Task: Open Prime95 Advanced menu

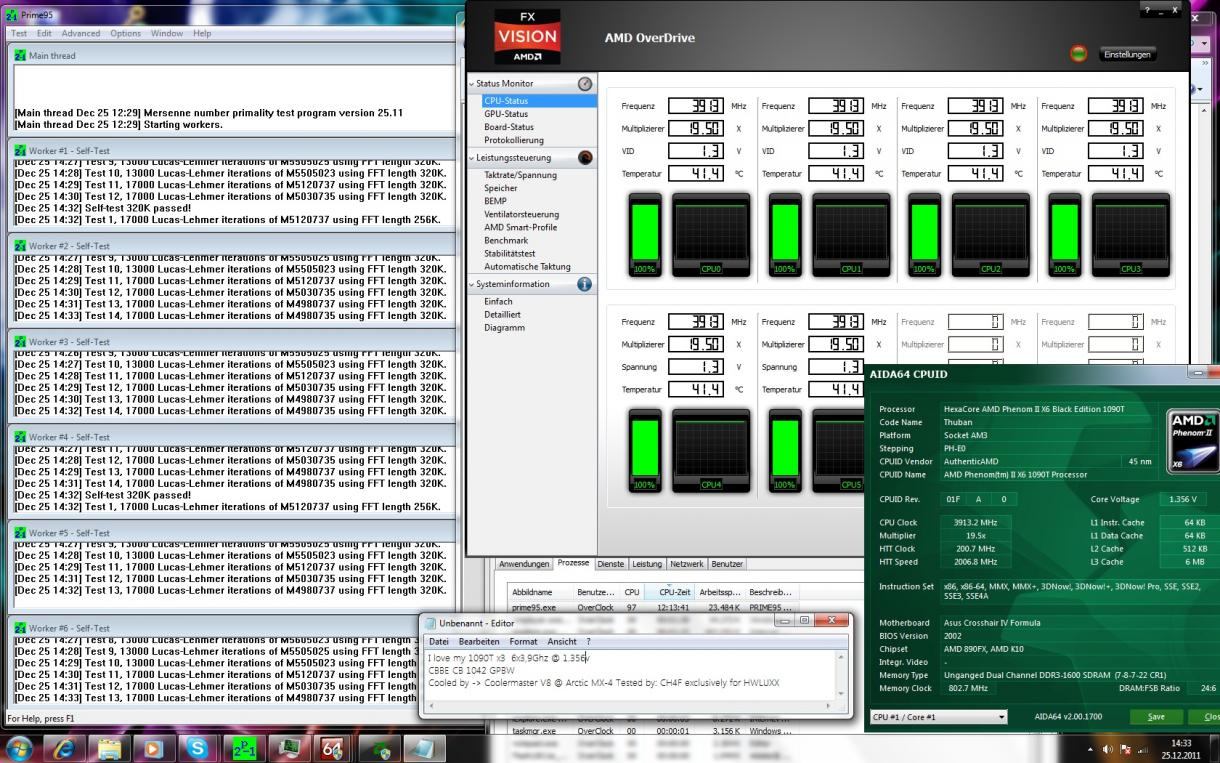Action: click(81, 33)
